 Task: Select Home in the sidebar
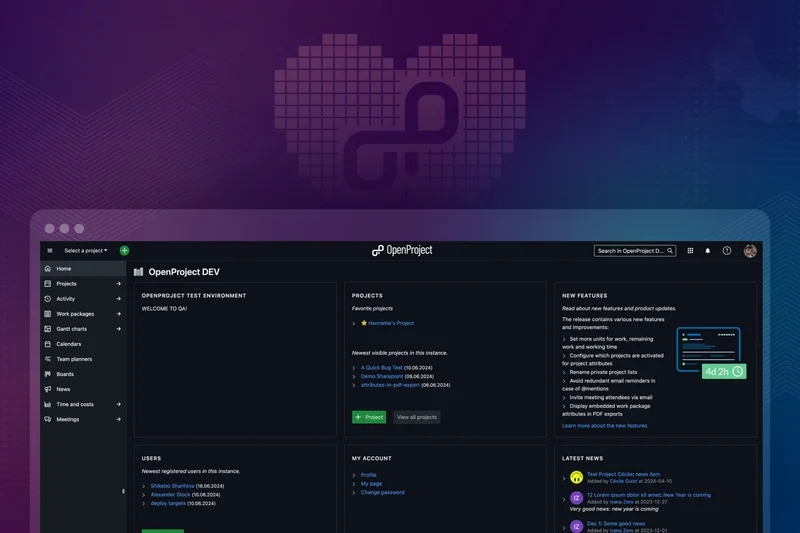point(83,269)
